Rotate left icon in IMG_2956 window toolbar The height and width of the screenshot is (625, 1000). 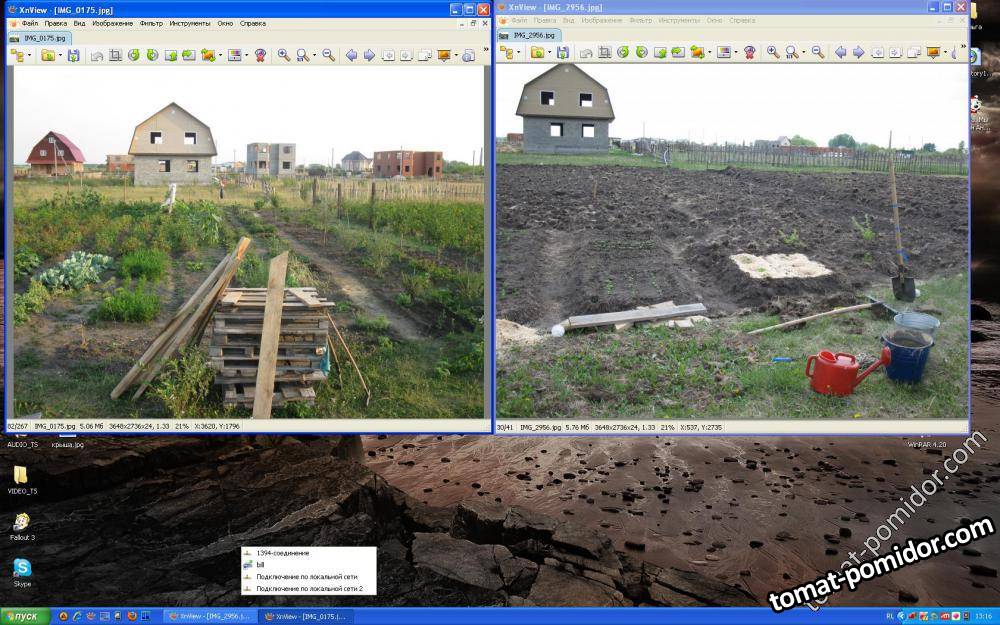[x=623, y=52]
